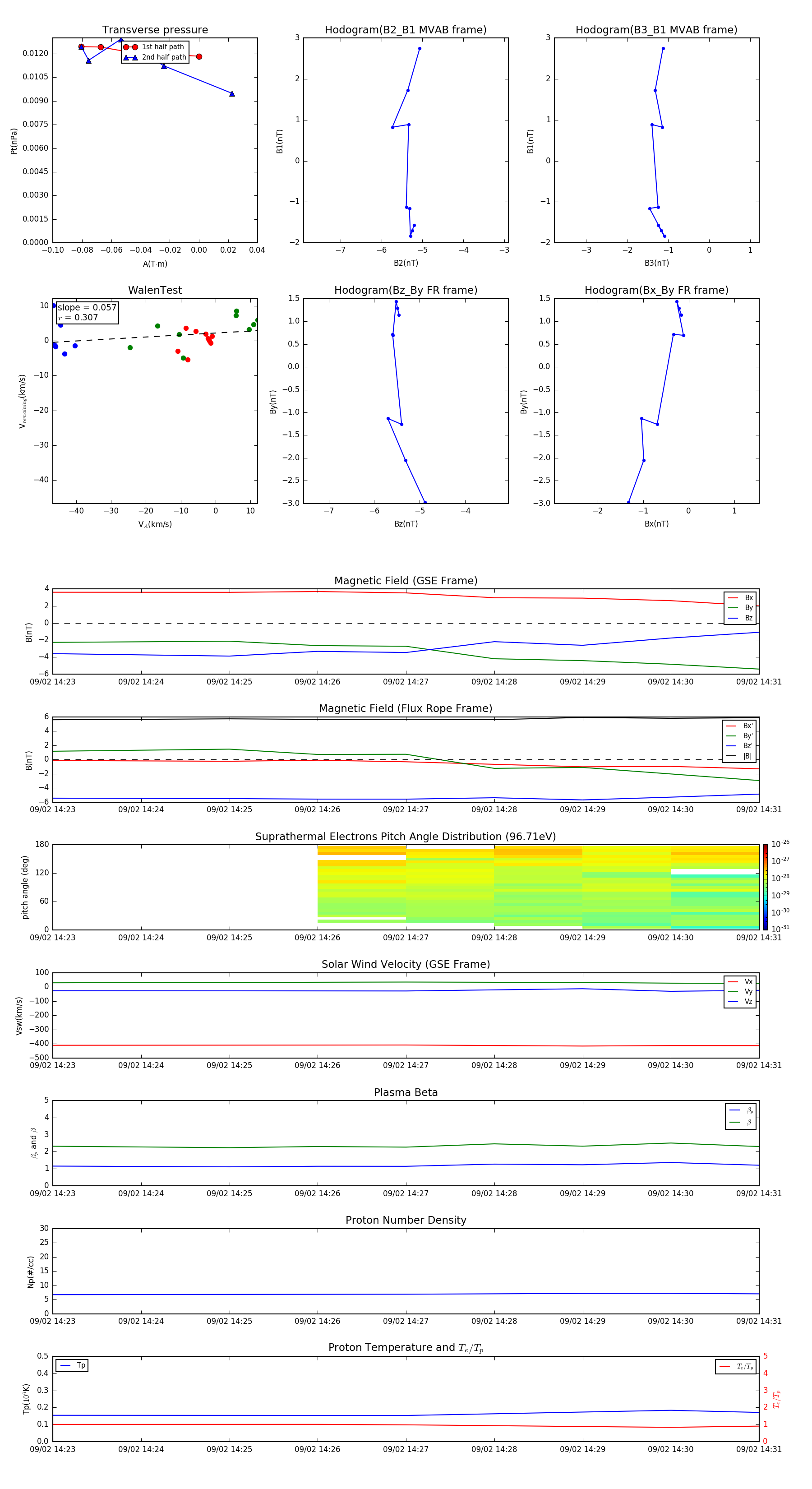
Task: Select '|B|' in flux rope legend
Action: tap(740, 756)
